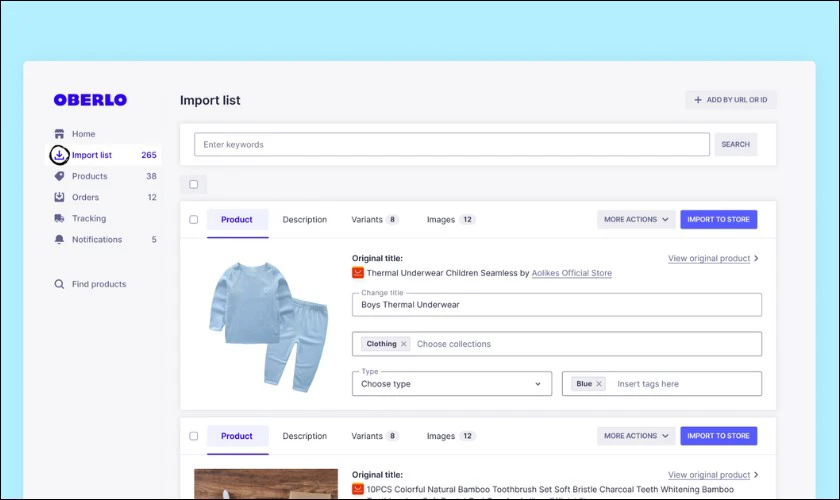Viewport: 840px width, 500px height.
Task: Click arrow next to first View original product
Action: (x=756, y=258)
